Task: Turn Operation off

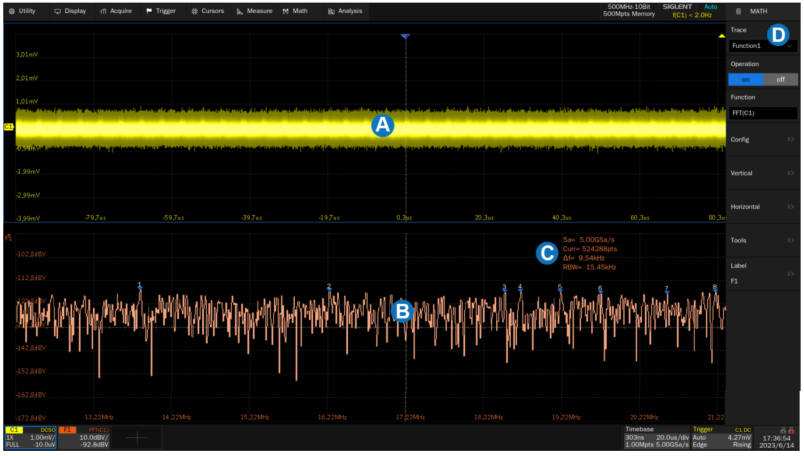Action: pyautogui.click(x=780, y=79)
